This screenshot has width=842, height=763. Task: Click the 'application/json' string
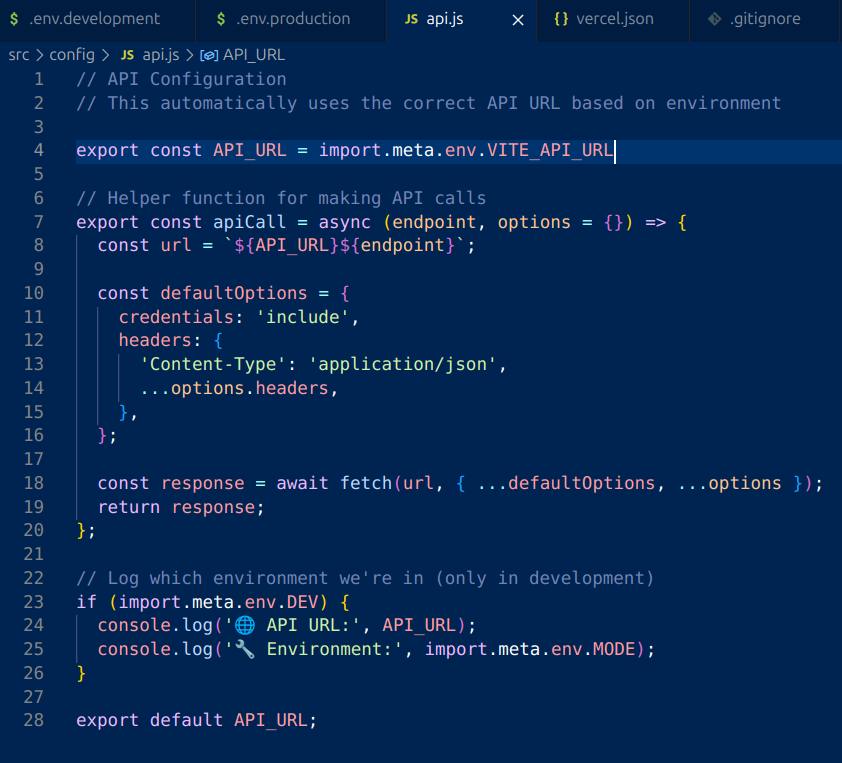pyautogui.click(x=403, y=364)
